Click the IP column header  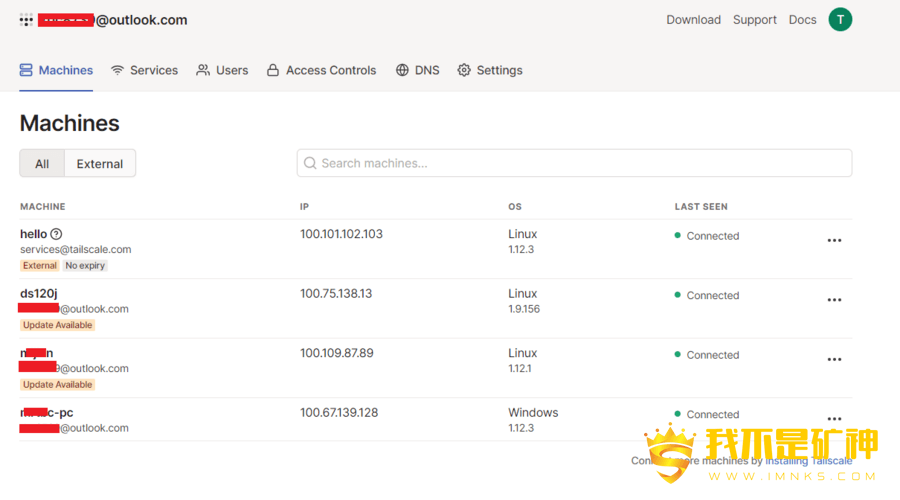(x=304, y=207)
